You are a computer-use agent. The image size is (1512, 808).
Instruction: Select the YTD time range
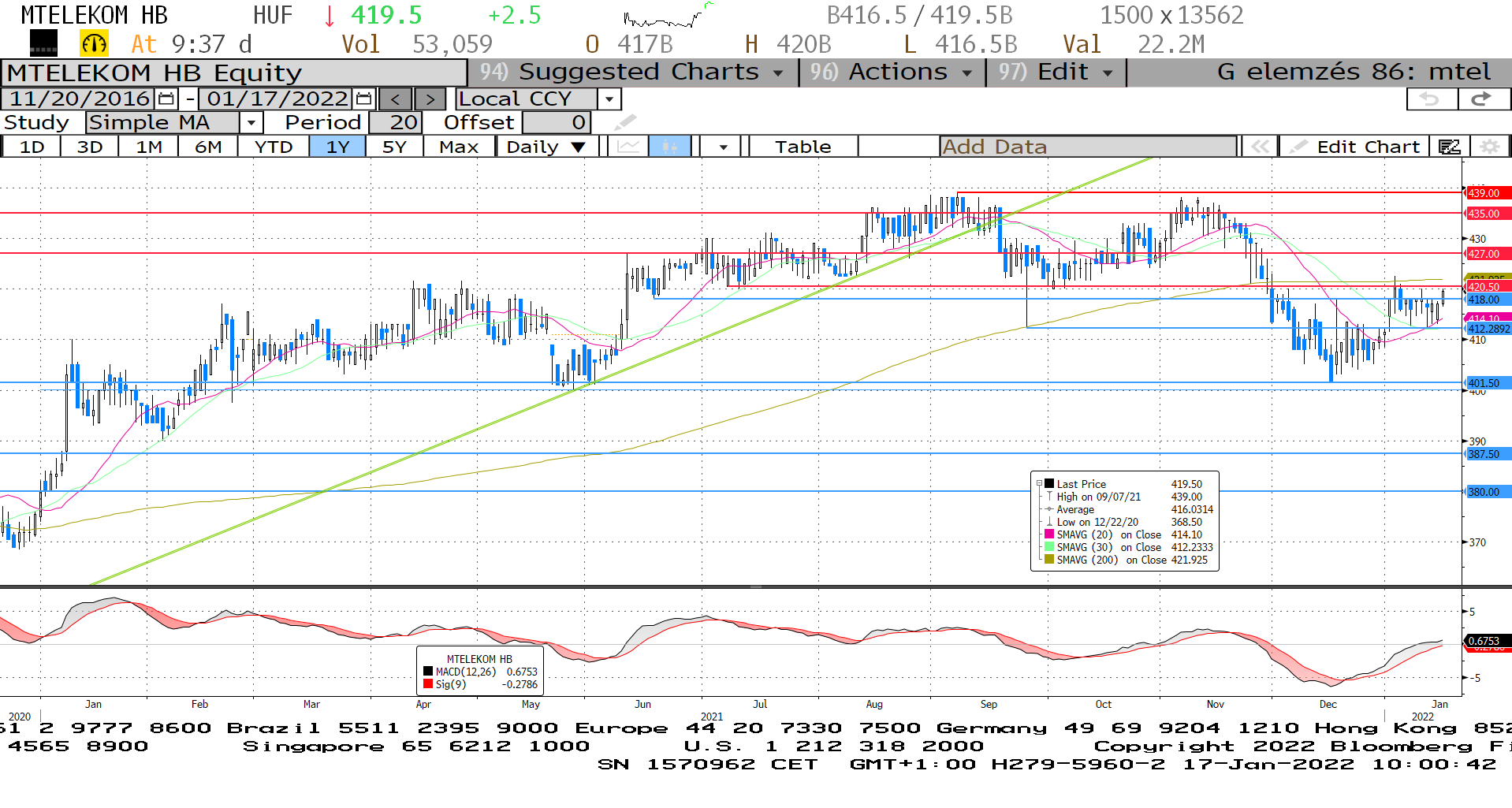click(274, 147)
